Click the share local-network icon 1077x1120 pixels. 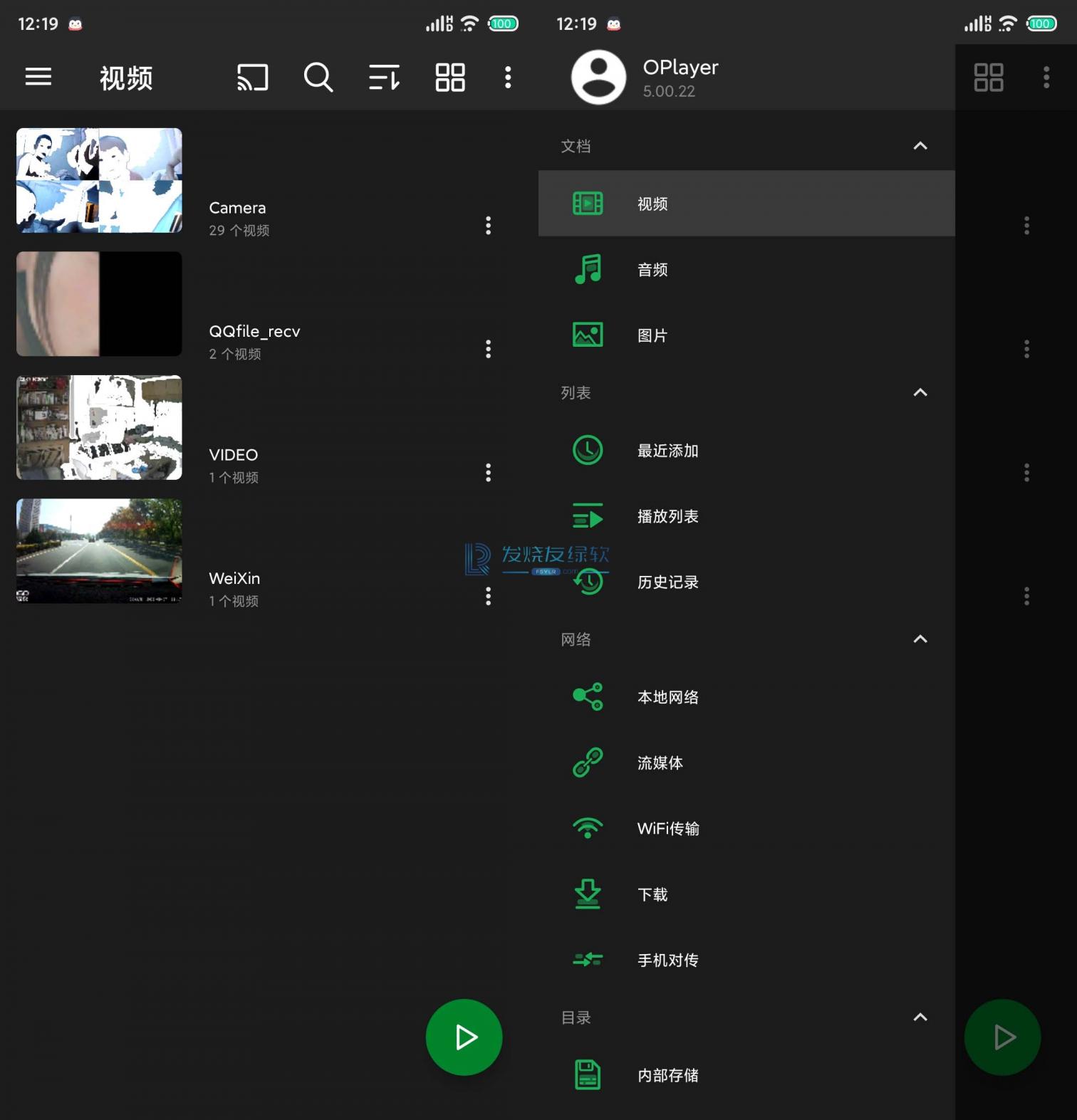[588, 696]
